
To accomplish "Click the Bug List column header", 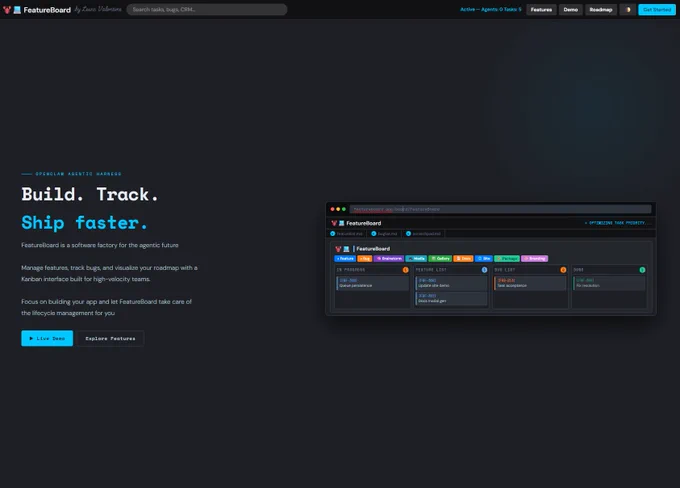I will tap(505, 270).
